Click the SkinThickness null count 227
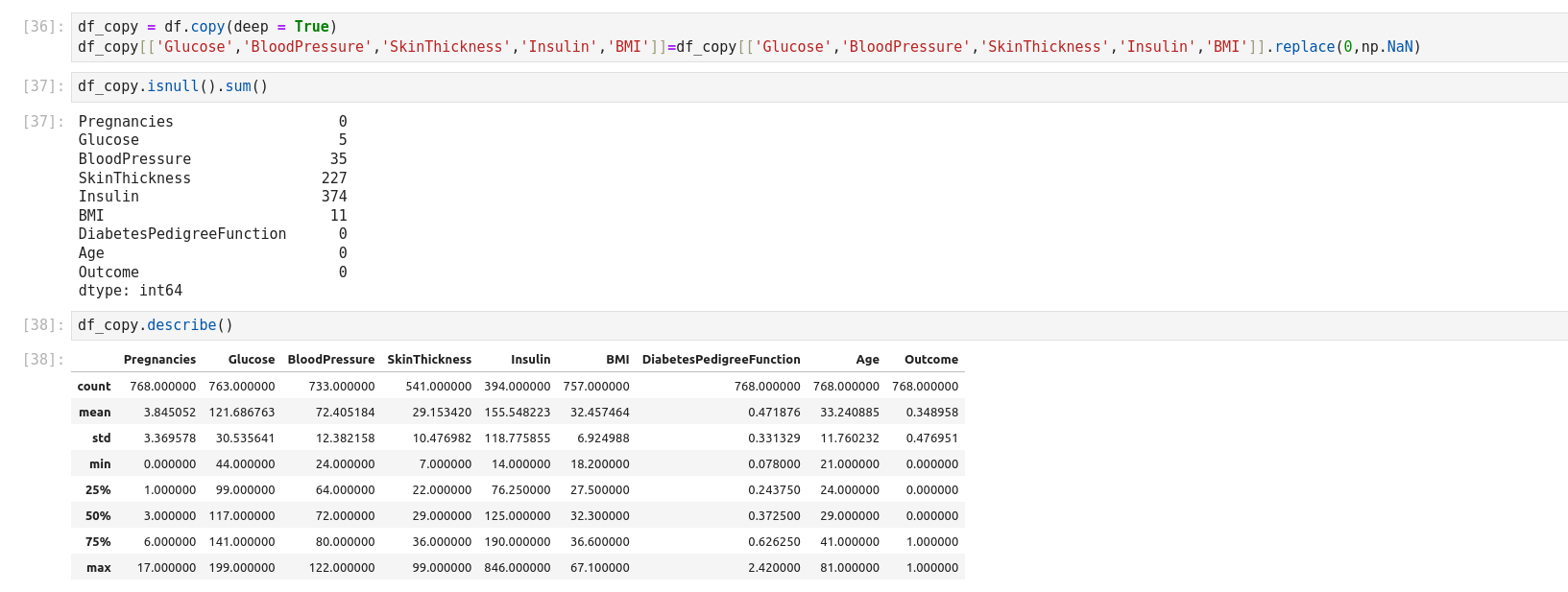Screen dimensions: 1568x592 pyautogui.click(x=334, y=178)
